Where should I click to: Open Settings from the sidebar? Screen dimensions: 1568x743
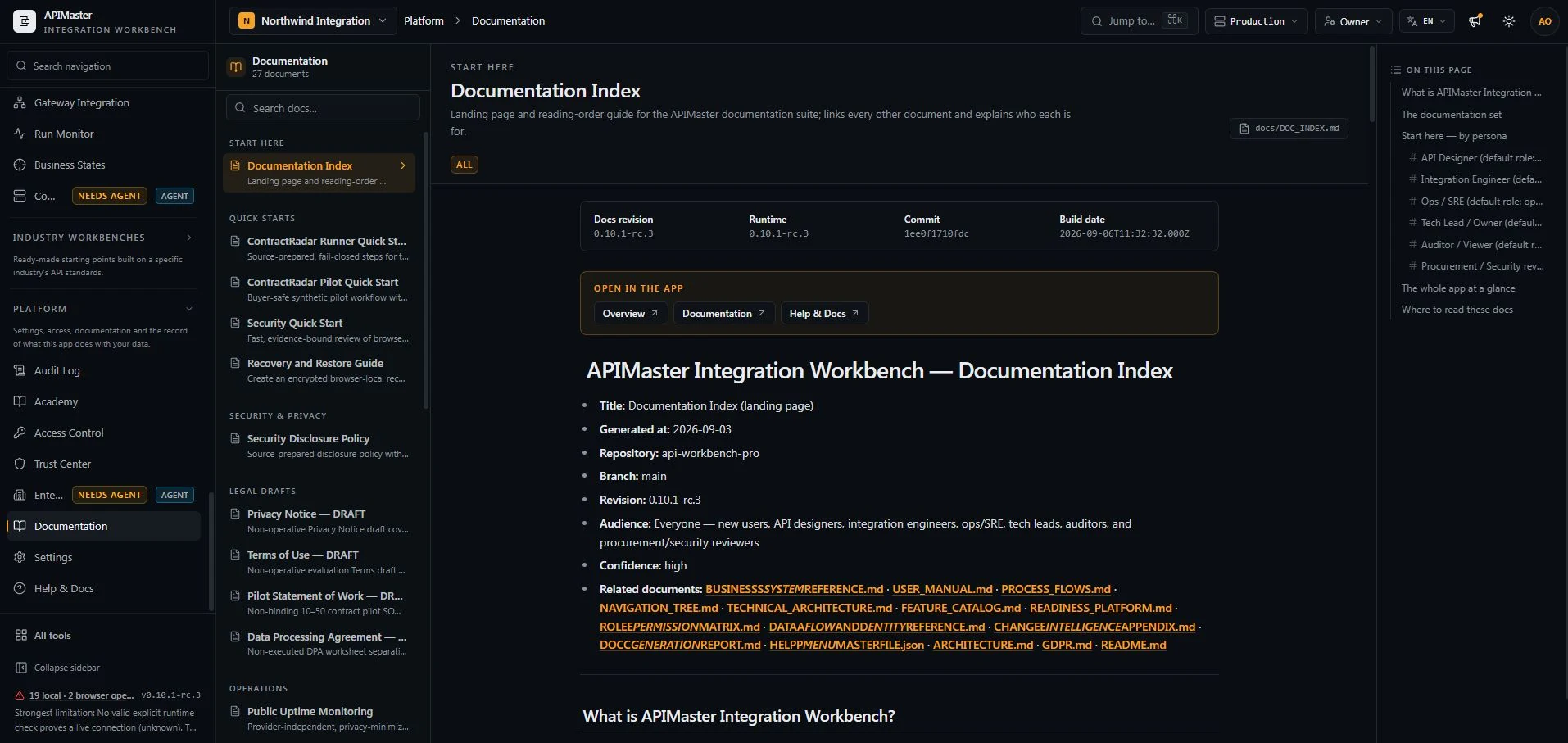(103, 557)
